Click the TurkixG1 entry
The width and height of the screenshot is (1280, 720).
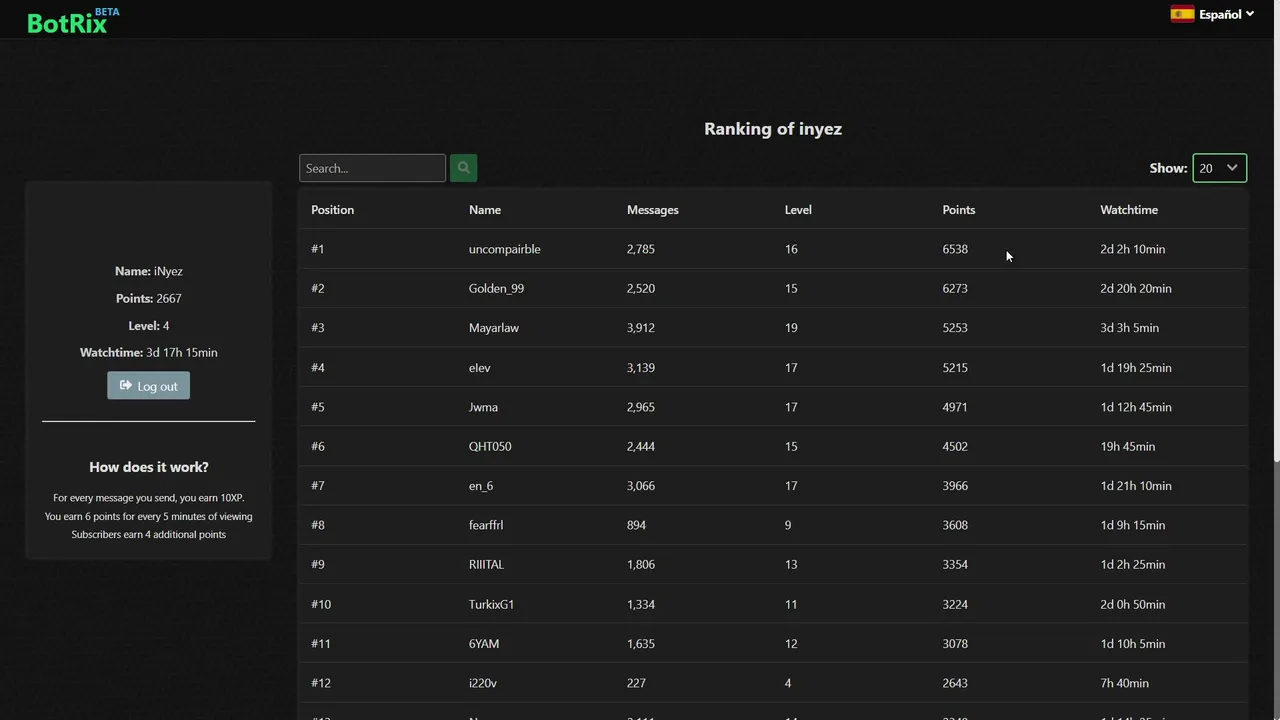[491, 604]
